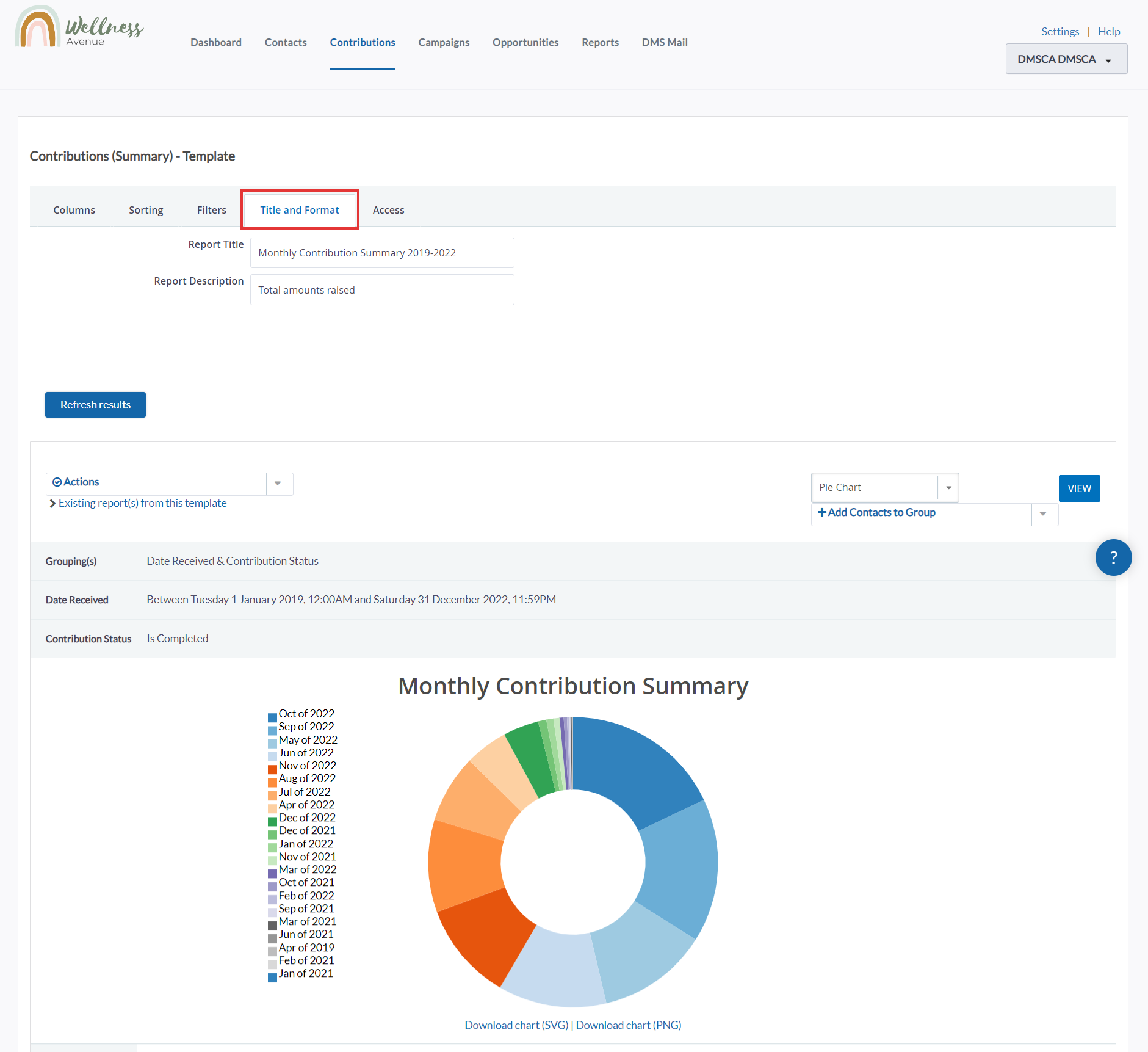Click the Download chart (PNG) link
This screenshot has height=1052, width=1148.
coord(628,1025)
